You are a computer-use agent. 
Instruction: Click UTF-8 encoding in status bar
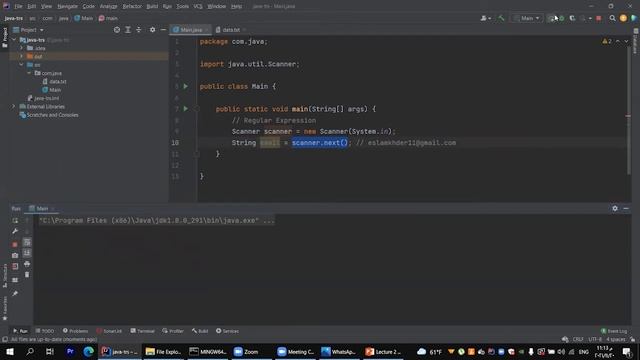595,340
